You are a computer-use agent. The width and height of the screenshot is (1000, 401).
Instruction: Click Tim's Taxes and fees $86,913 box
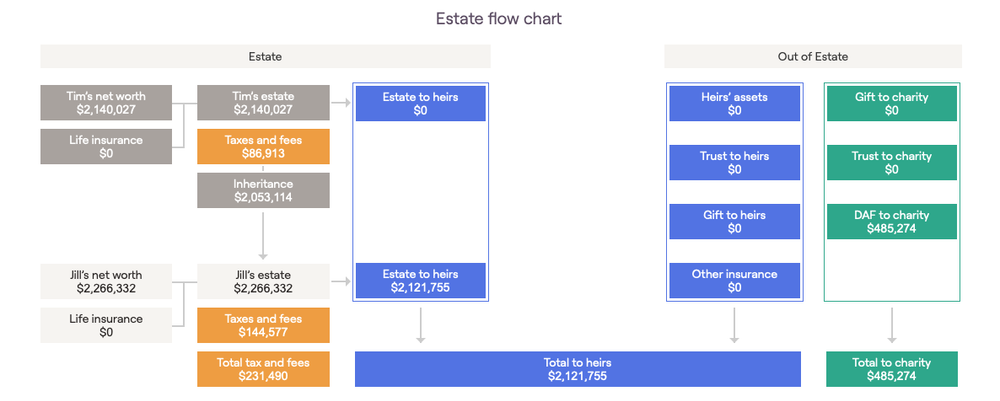tap(263, 147)
